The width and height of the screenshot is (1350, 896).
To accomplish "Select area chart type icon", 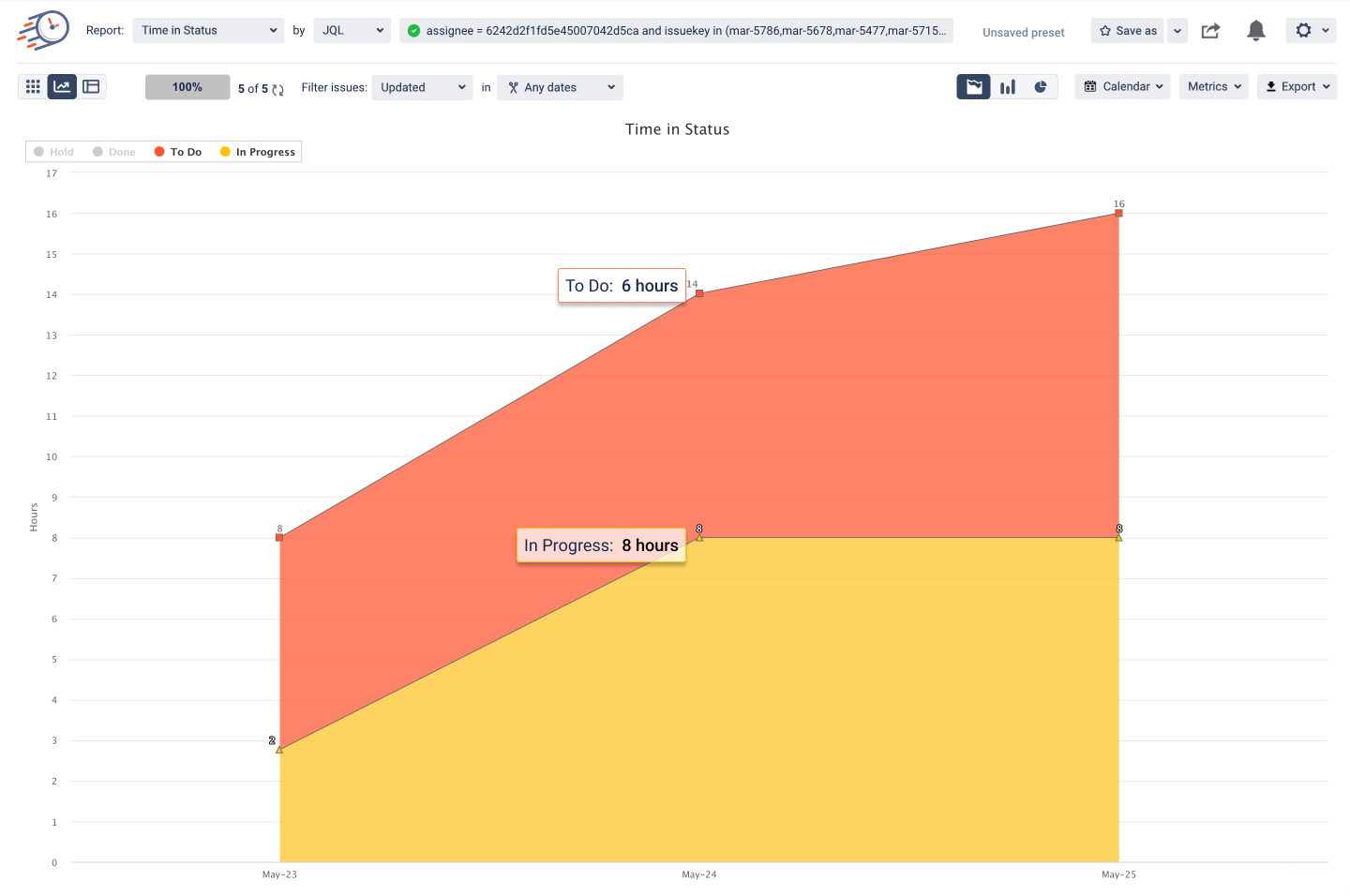I will click(x=974, y=87).
